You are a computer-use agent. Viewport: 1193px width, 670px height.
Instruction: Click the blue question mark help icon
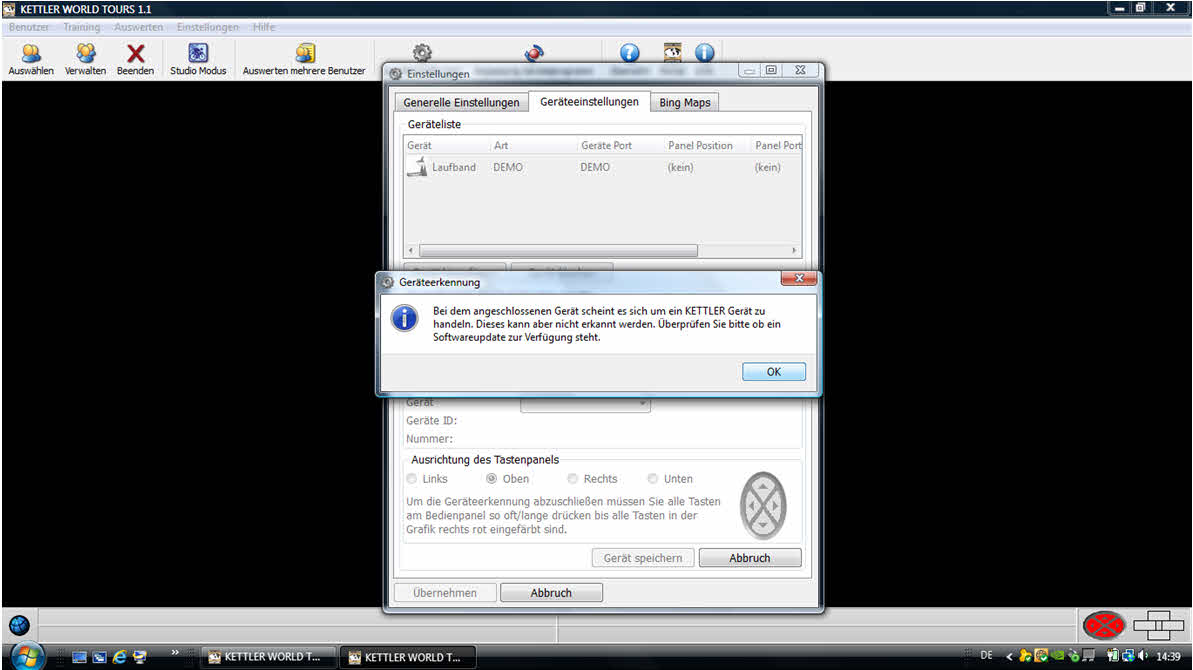[629, 52]
